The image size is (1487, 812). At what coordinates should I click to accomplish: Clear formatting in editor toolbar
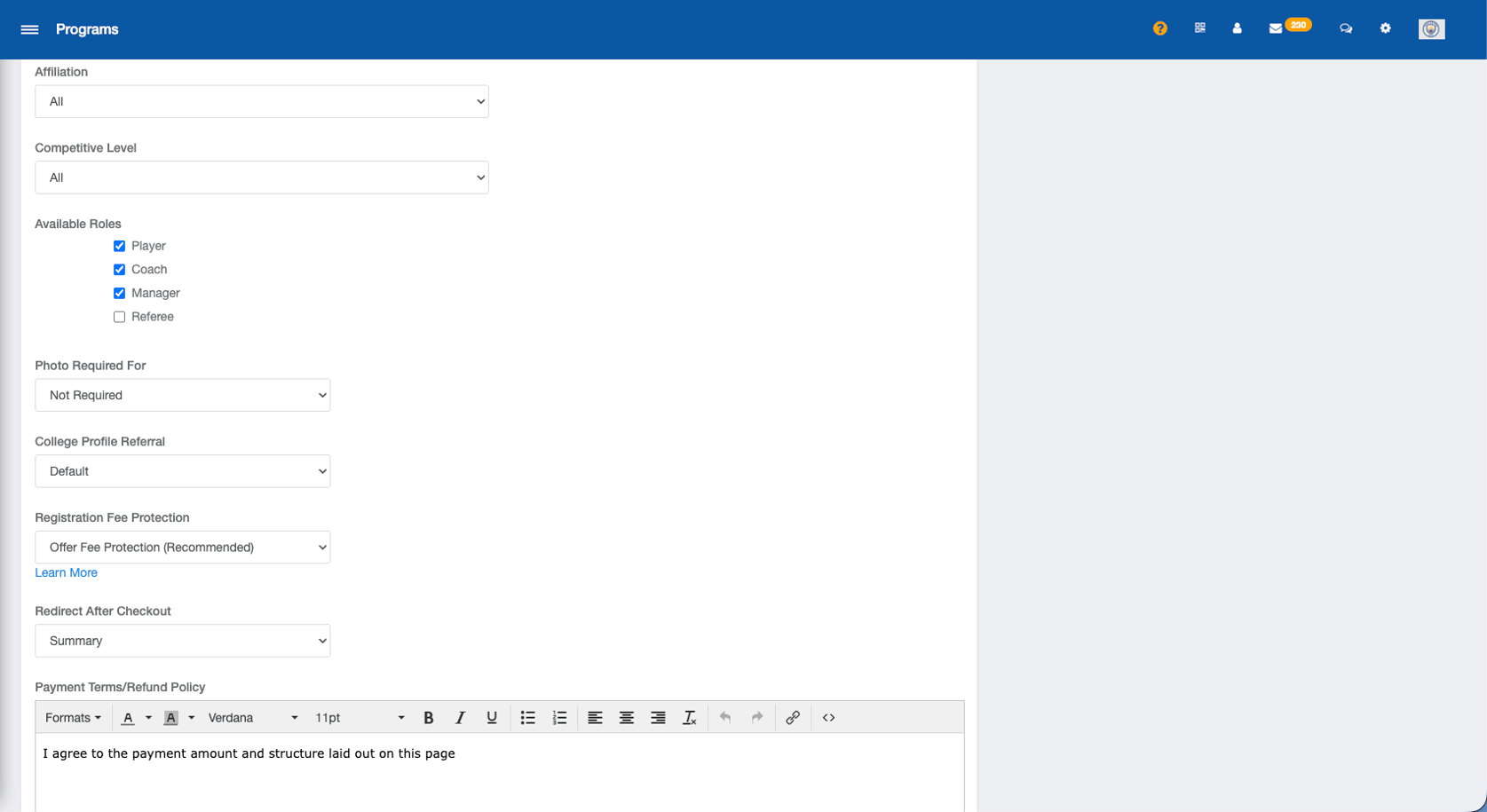pos(690,718)
